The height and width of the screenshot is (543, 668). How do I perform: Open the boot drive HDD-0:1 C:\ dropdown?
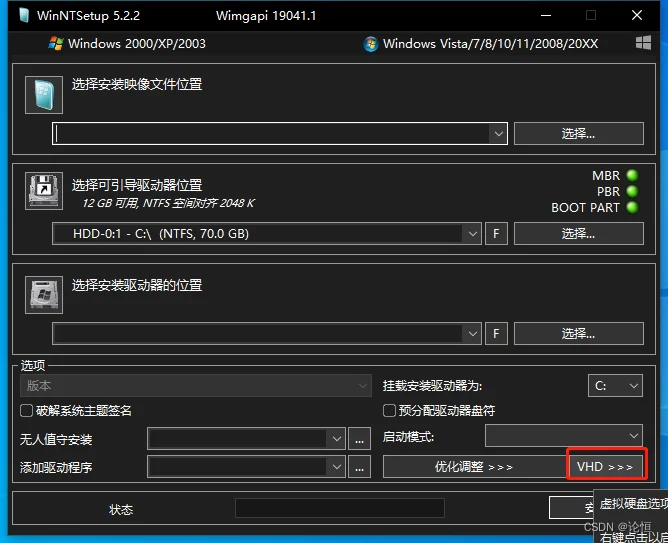tap(472, 233)
